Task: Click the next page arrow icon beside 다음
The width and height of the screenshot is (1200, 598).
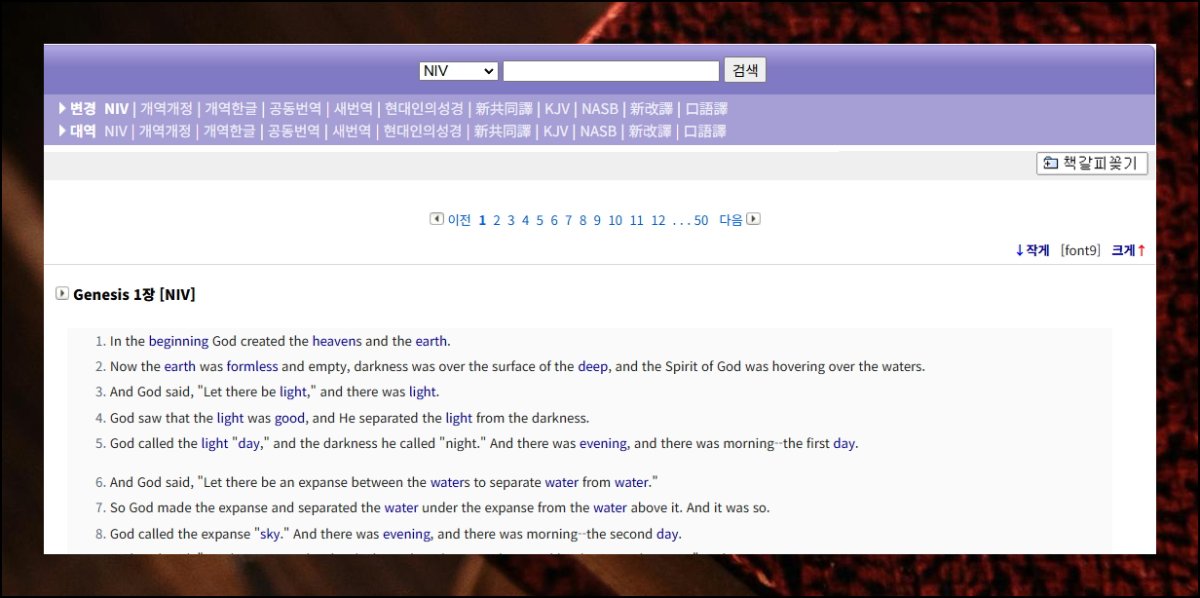Action: [x=754, y=219]
